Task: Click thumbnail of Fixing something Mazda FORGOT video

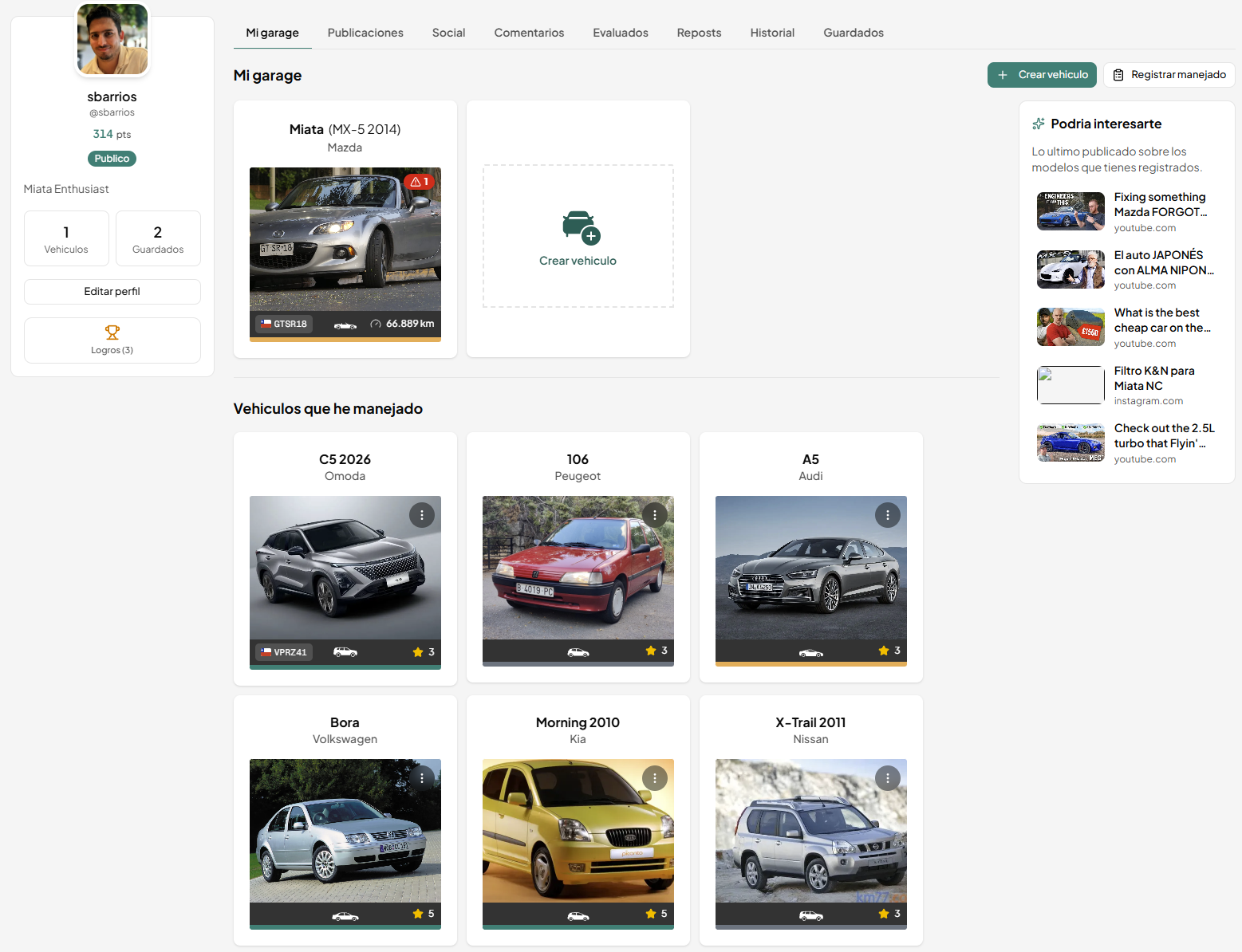Action: 1070,211
